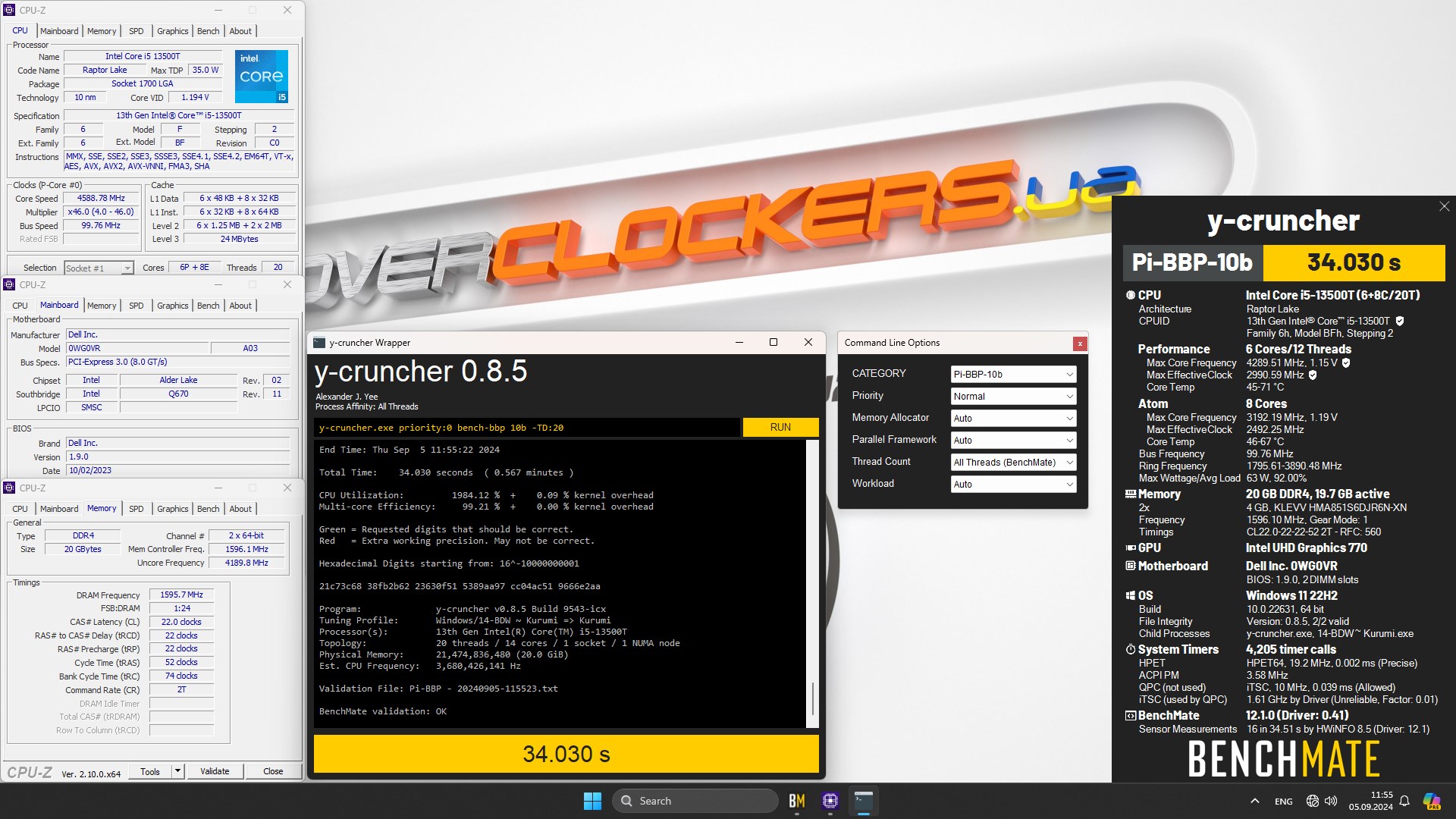
Task: Switch to CPU tab in bottom CPU-Z window
Action: tap(20, 509)
